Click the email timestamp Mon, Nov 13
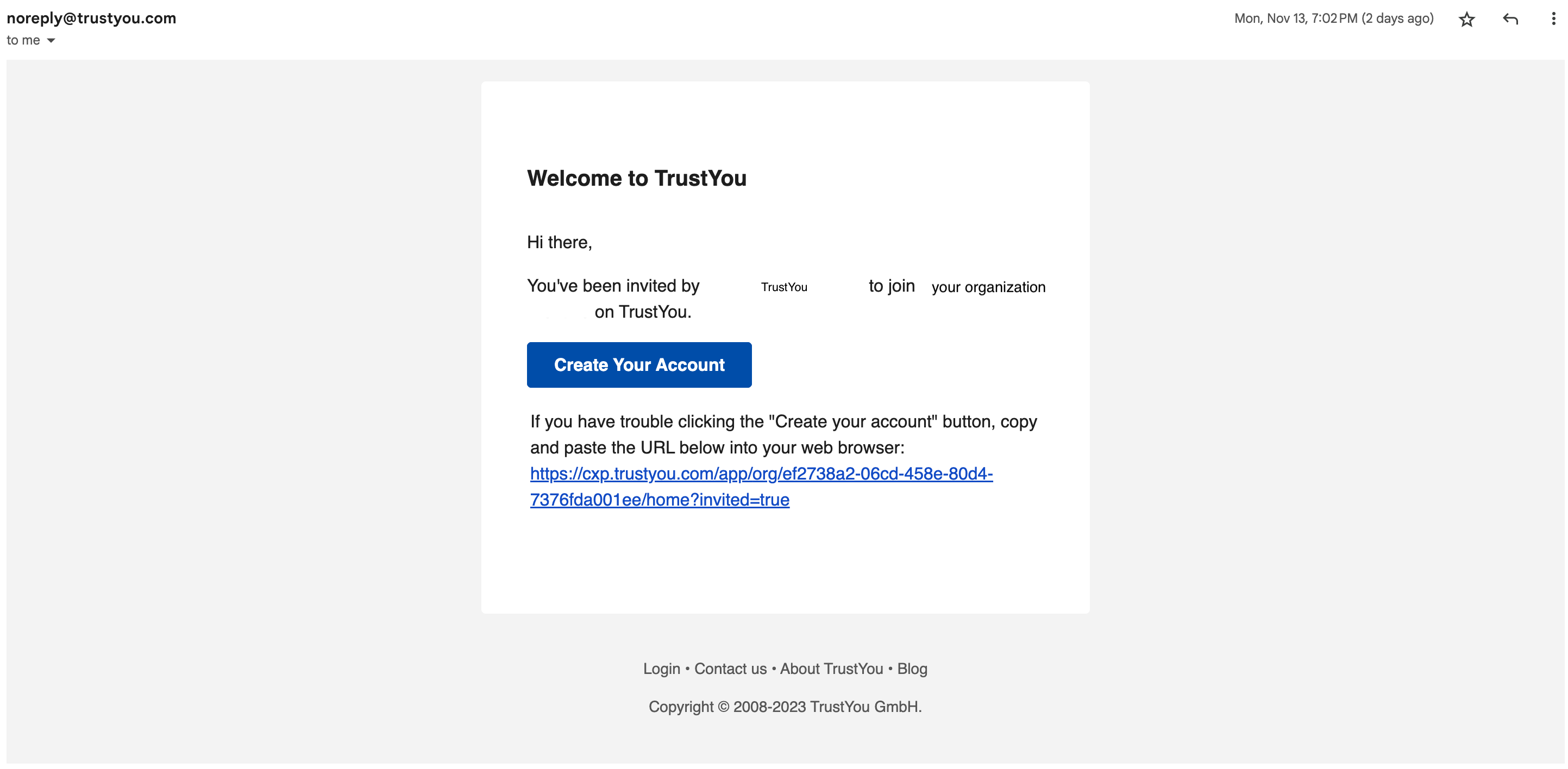This screenshot has width=1568, height=769. click(1334, 18)
